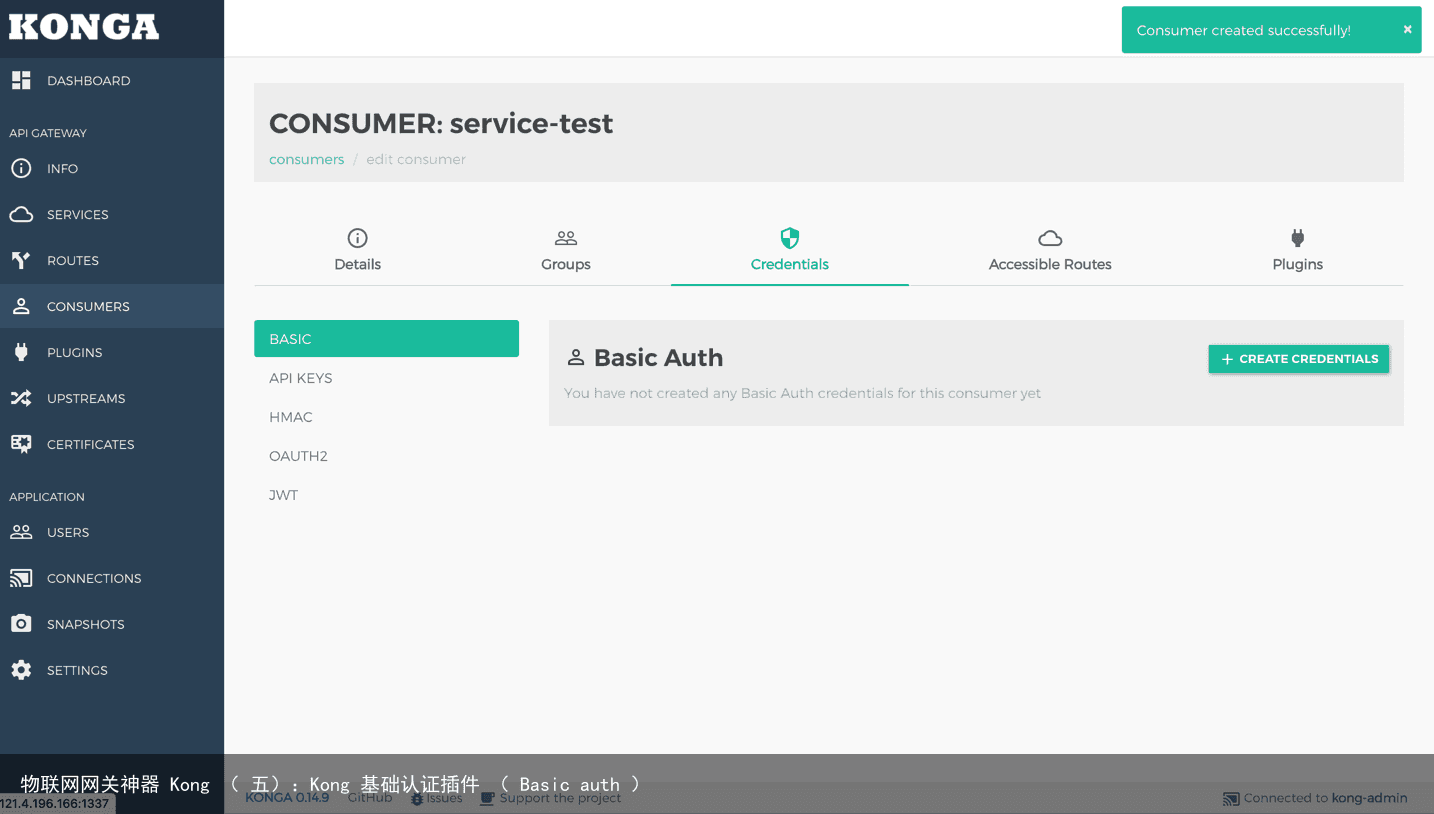
Task: Go to UPSTREAMS page
Action: (112, 398)
